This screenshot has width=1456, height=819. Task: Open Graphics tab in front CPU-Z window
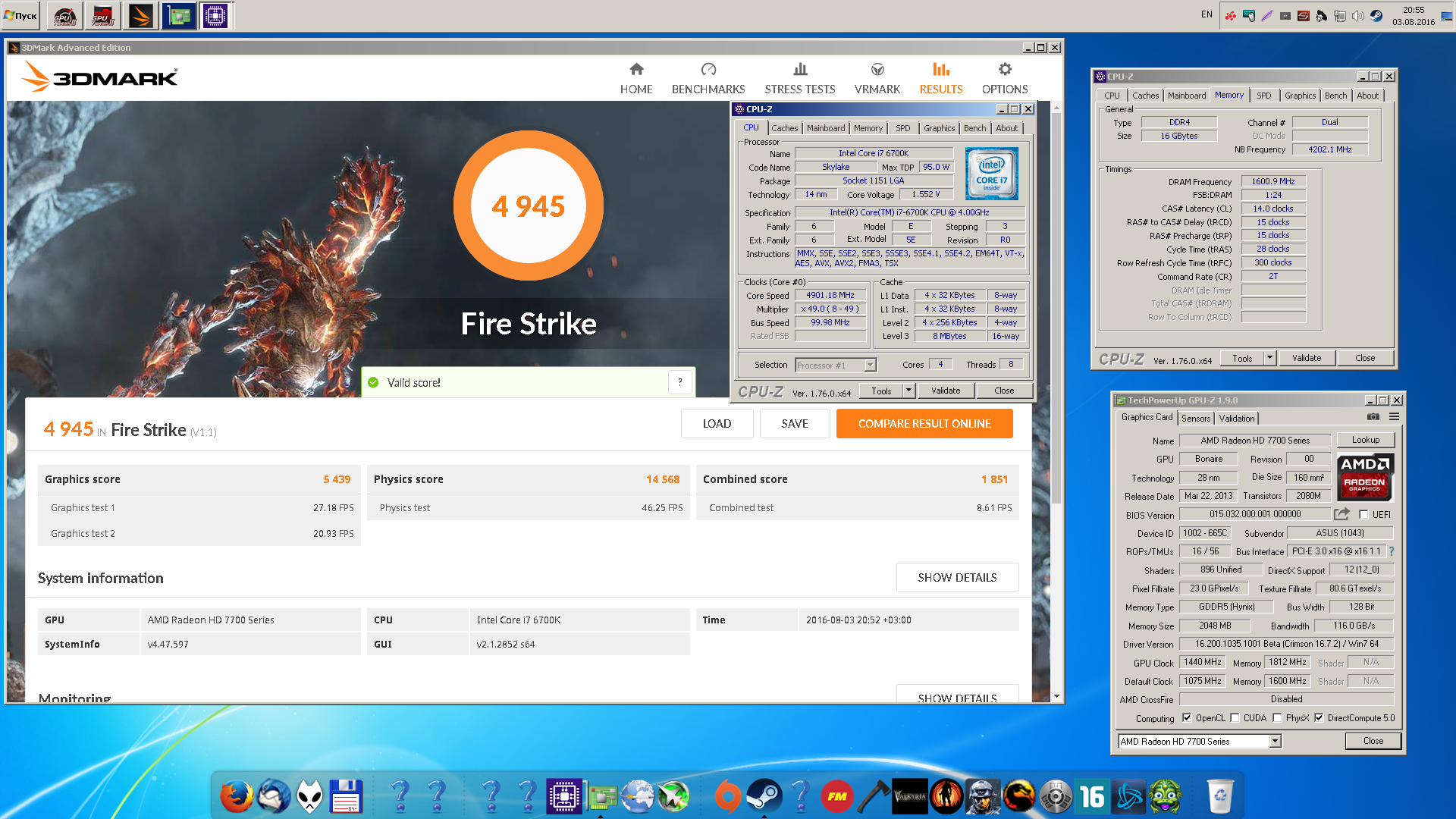click(x=940, y=128)
